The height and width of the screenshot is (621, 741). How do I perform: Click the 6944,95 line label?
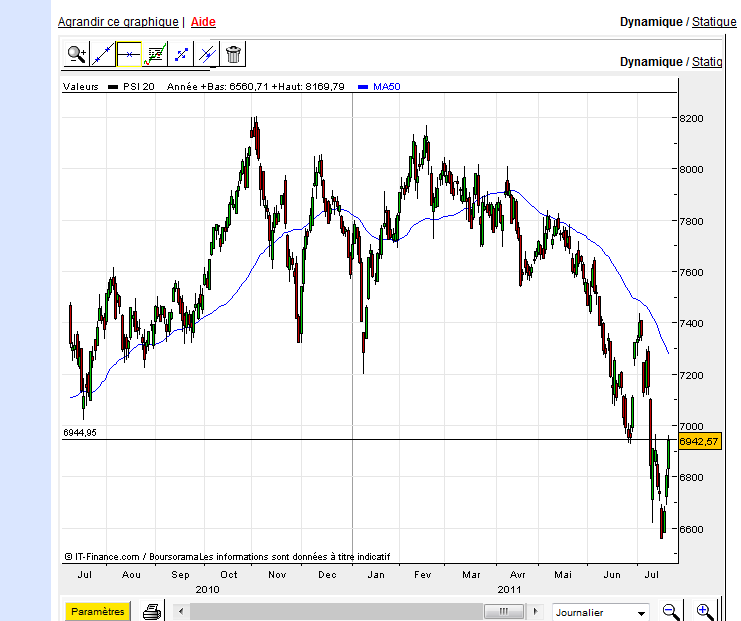coord(80,432)
